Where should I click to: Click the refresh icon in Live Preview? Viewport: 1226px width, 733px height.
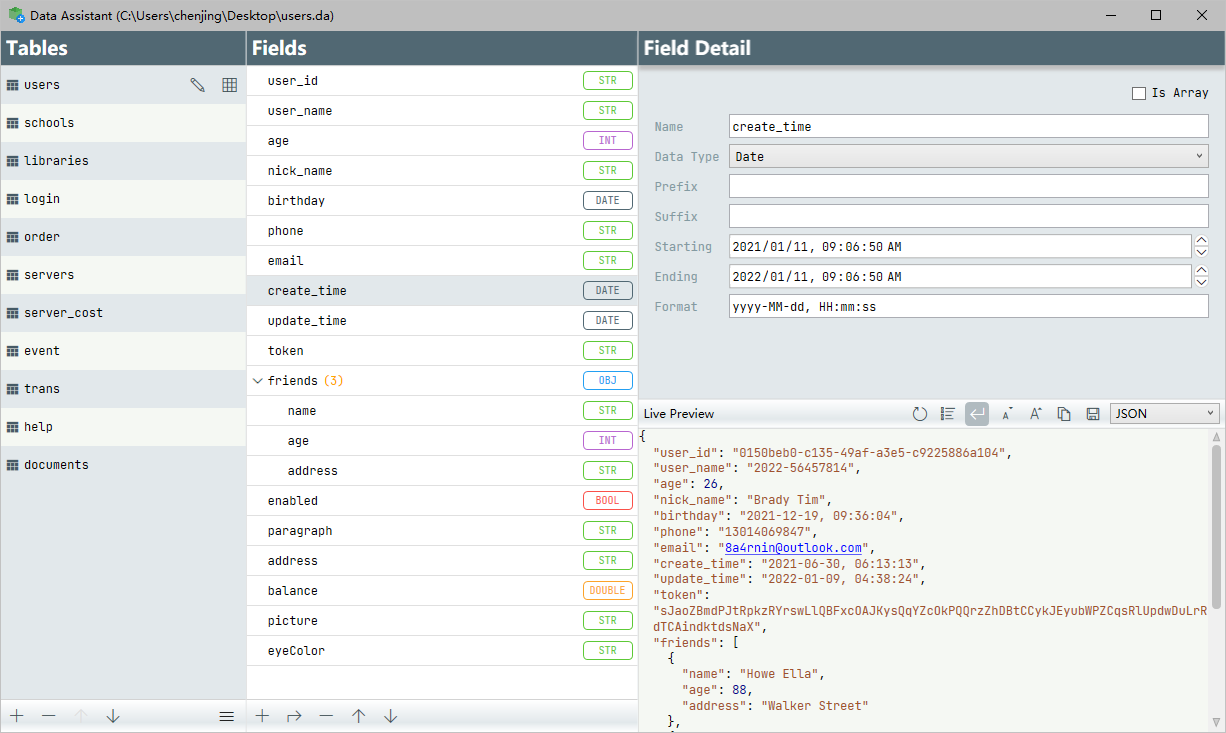click(x=920, y=414)
